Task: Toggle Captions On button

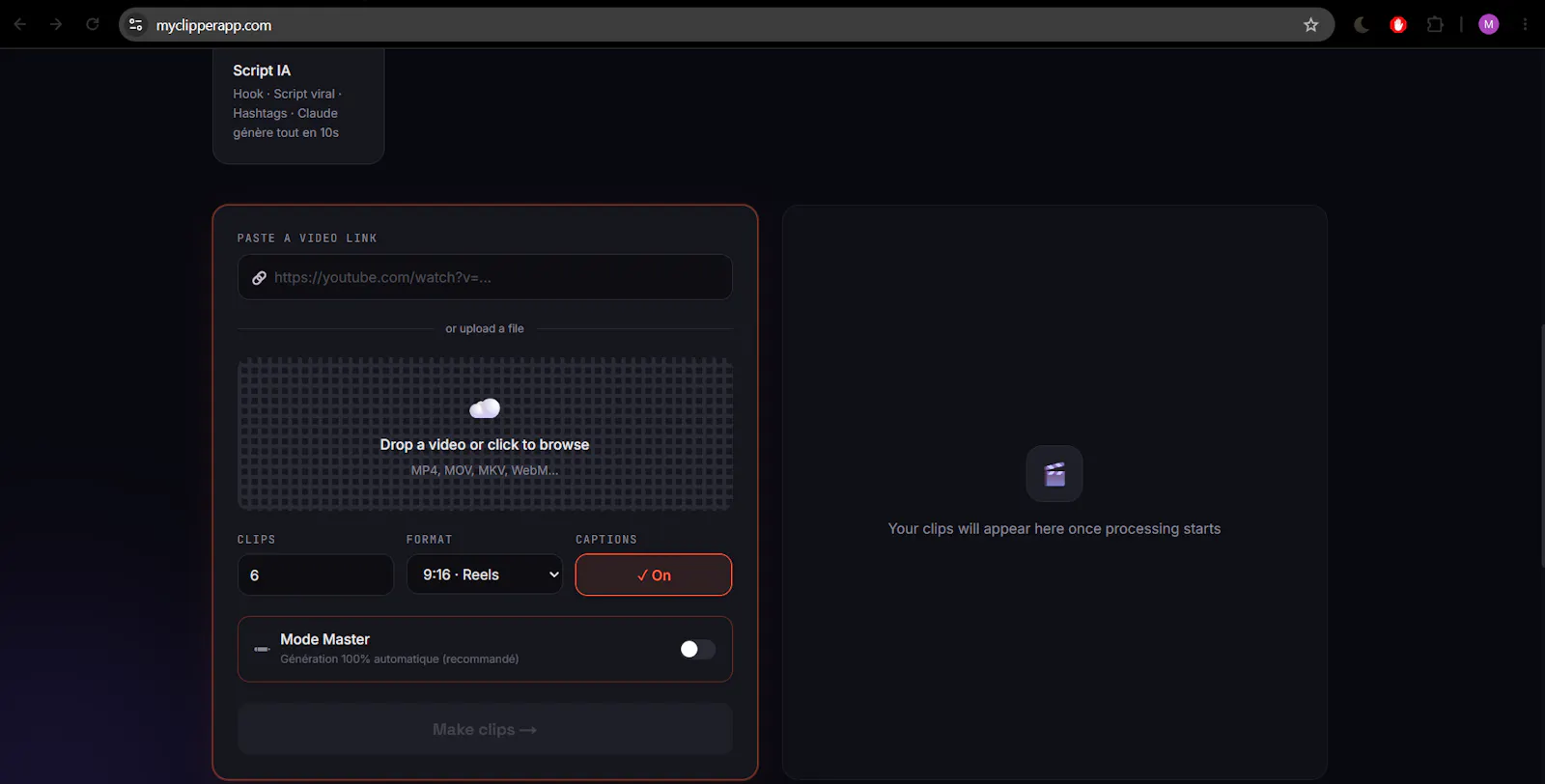Action: pos(654,574)
